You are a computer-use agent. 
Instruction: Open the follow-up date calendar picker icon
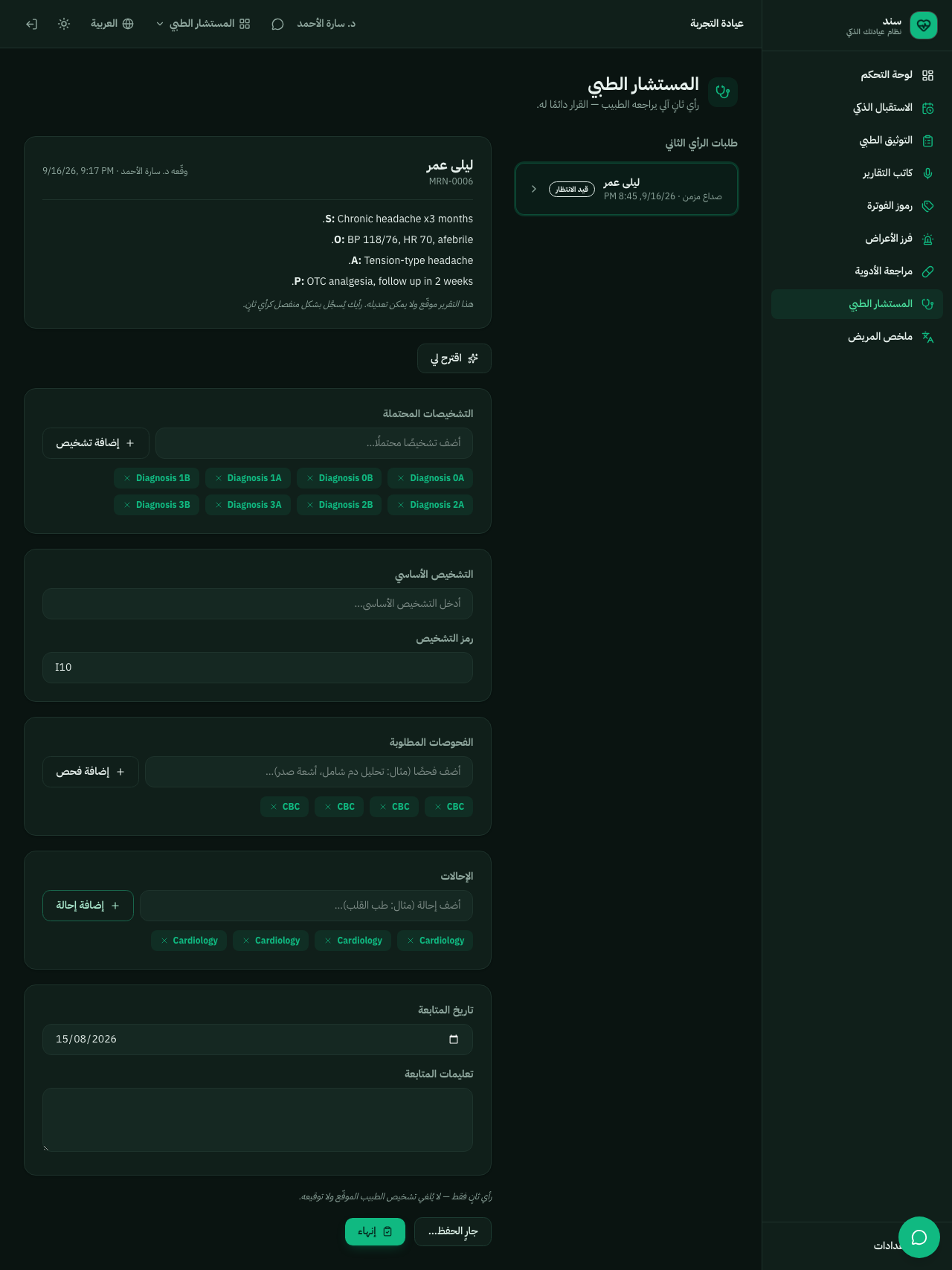point(454,1039)
